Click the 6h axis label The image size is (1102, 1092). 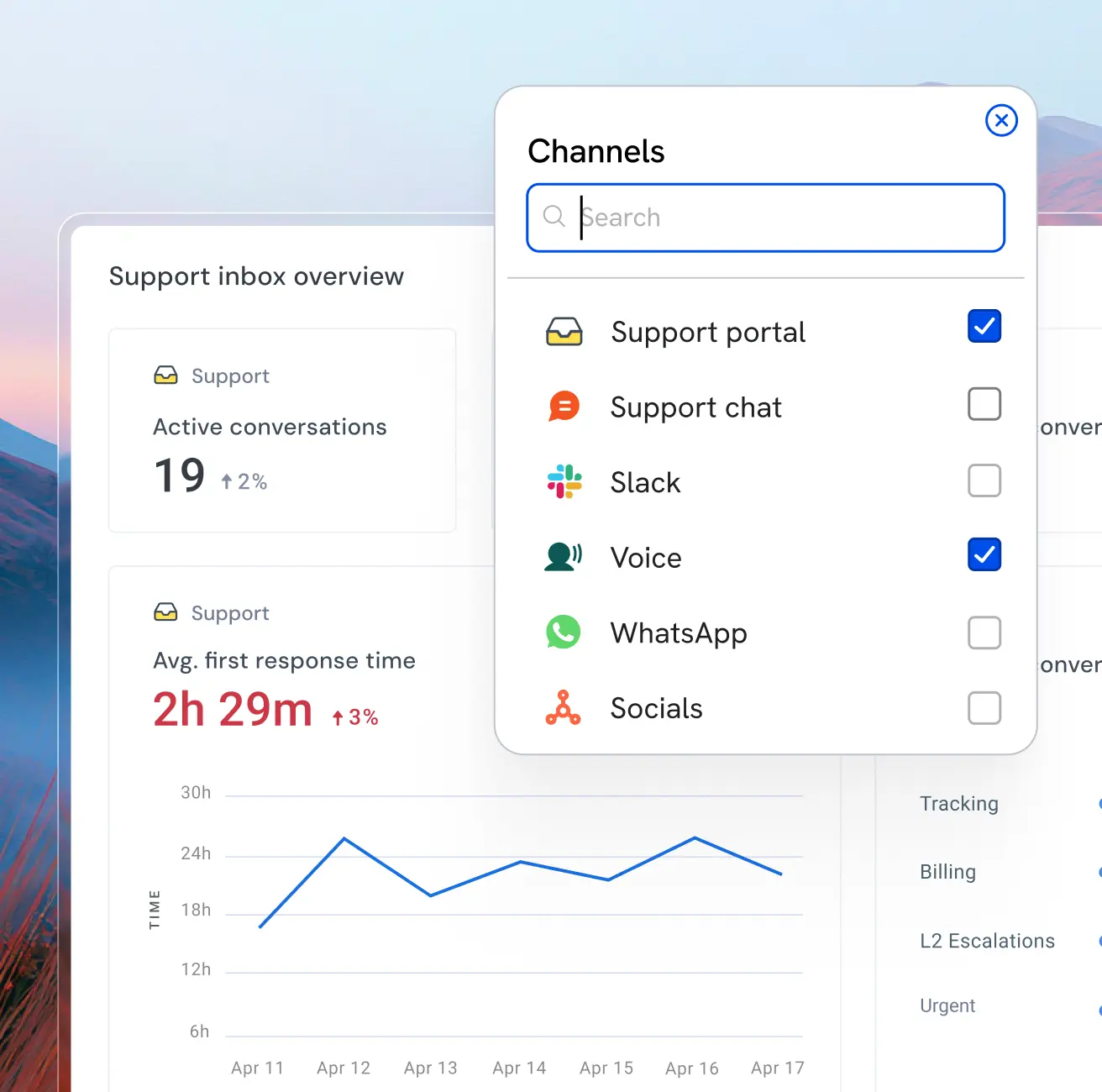point(199,1032)
